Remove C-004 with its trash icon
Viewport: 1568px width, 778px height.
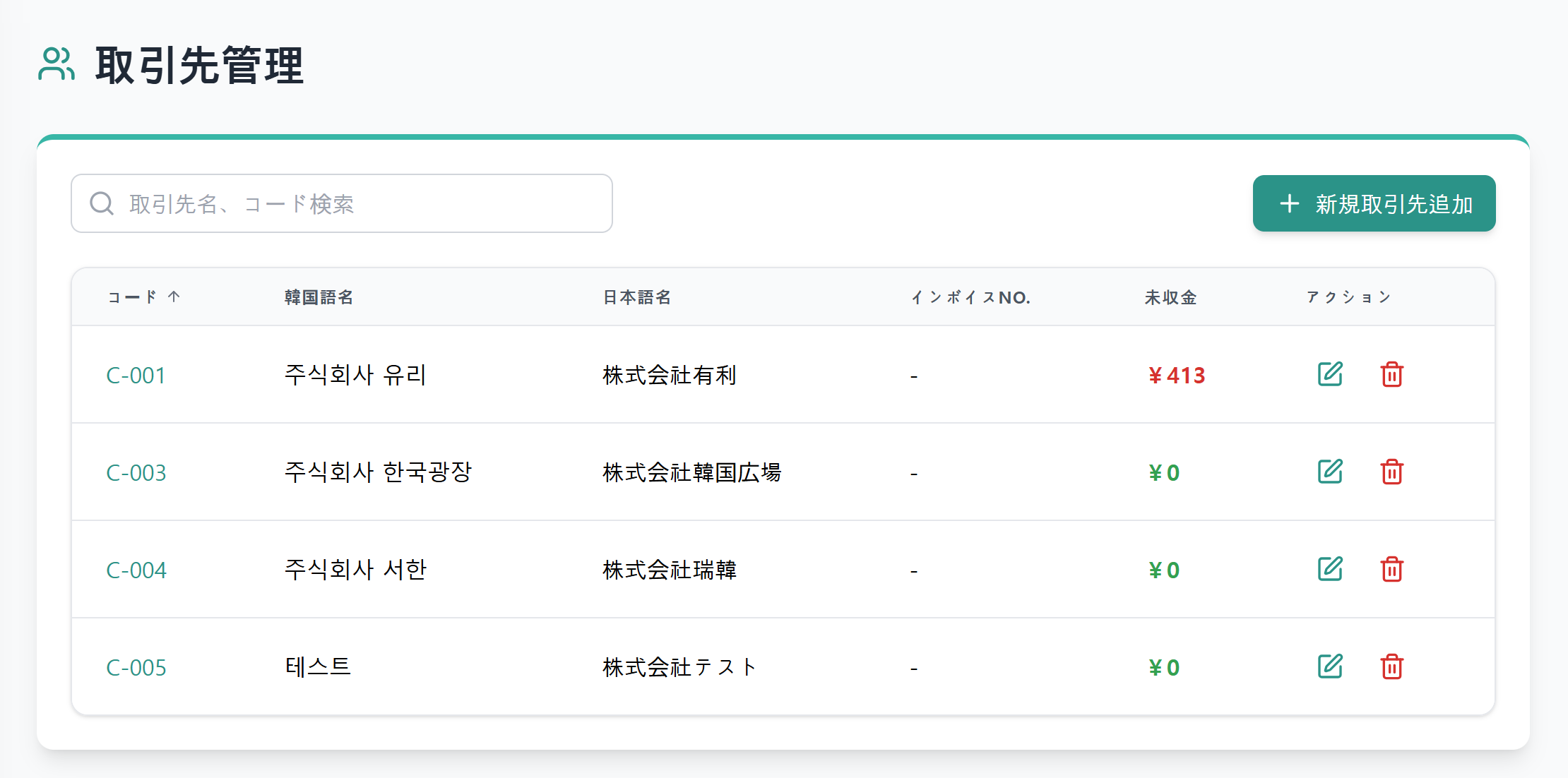click(x=1391, y=569)
